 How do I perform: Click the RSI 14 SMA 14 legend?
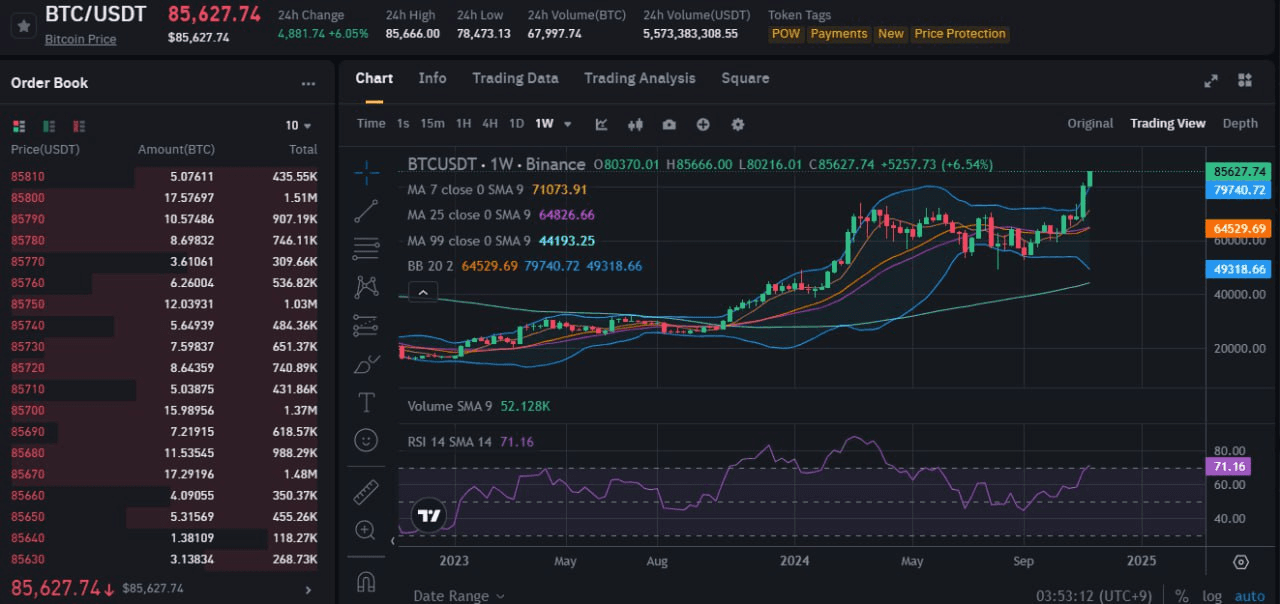(x=471, y=441)
